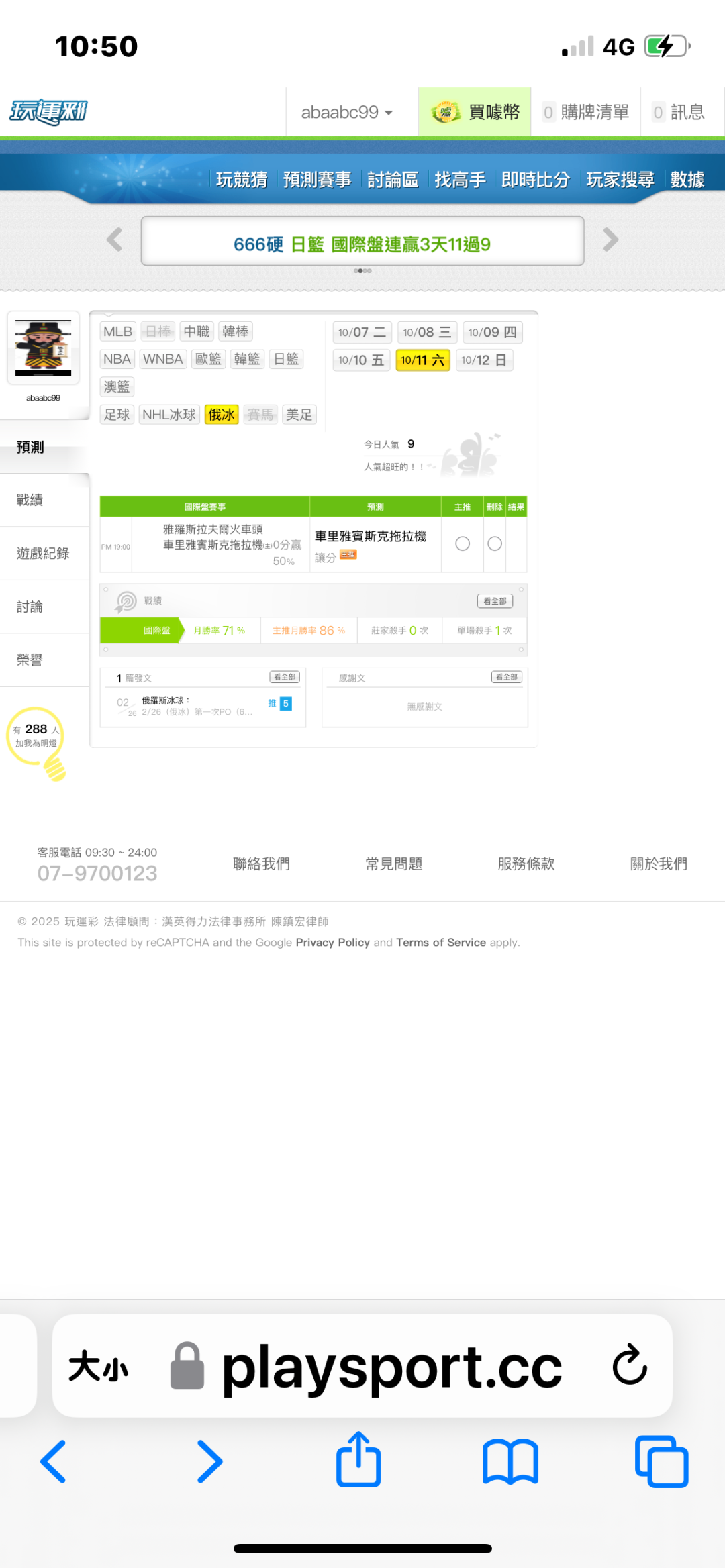Select 韓籃 league filter

247,359
